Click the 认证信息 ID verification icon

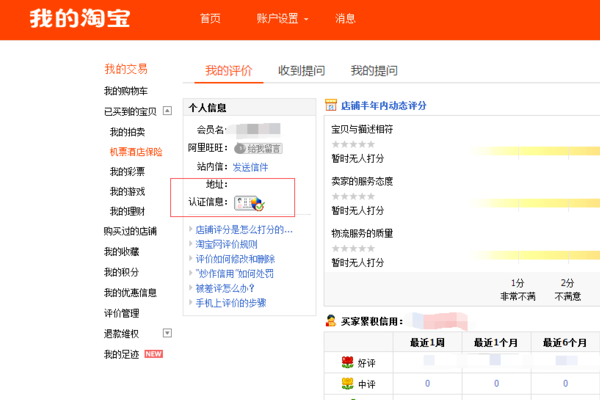[x=249, y=203]
